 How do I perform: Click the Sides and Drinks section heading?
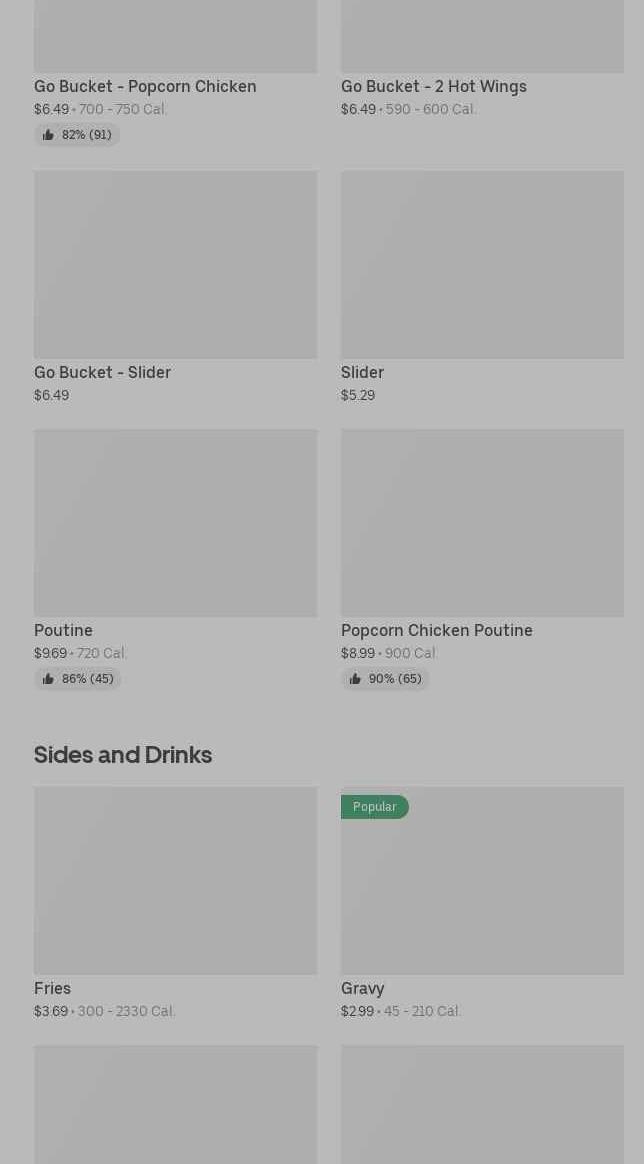123,755
